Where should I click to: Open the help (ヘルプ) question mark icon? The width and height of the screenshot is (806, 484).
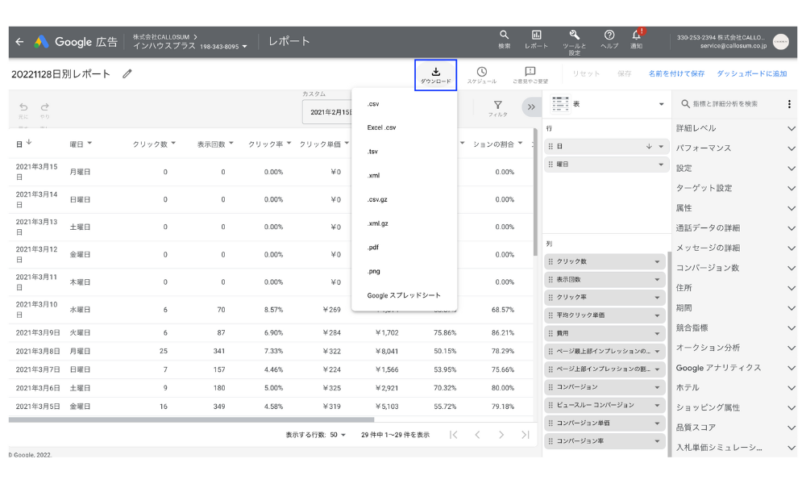[609, 37]
